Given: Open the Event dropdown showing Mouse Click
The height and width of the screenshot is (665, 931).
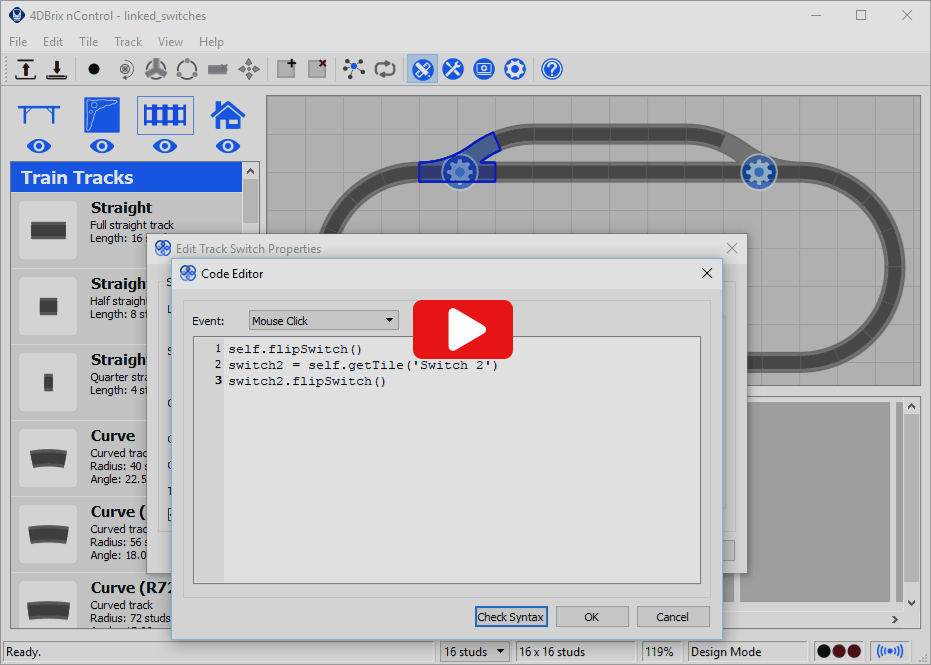Looking at the screenshot, I should click(x=324, y=321).
